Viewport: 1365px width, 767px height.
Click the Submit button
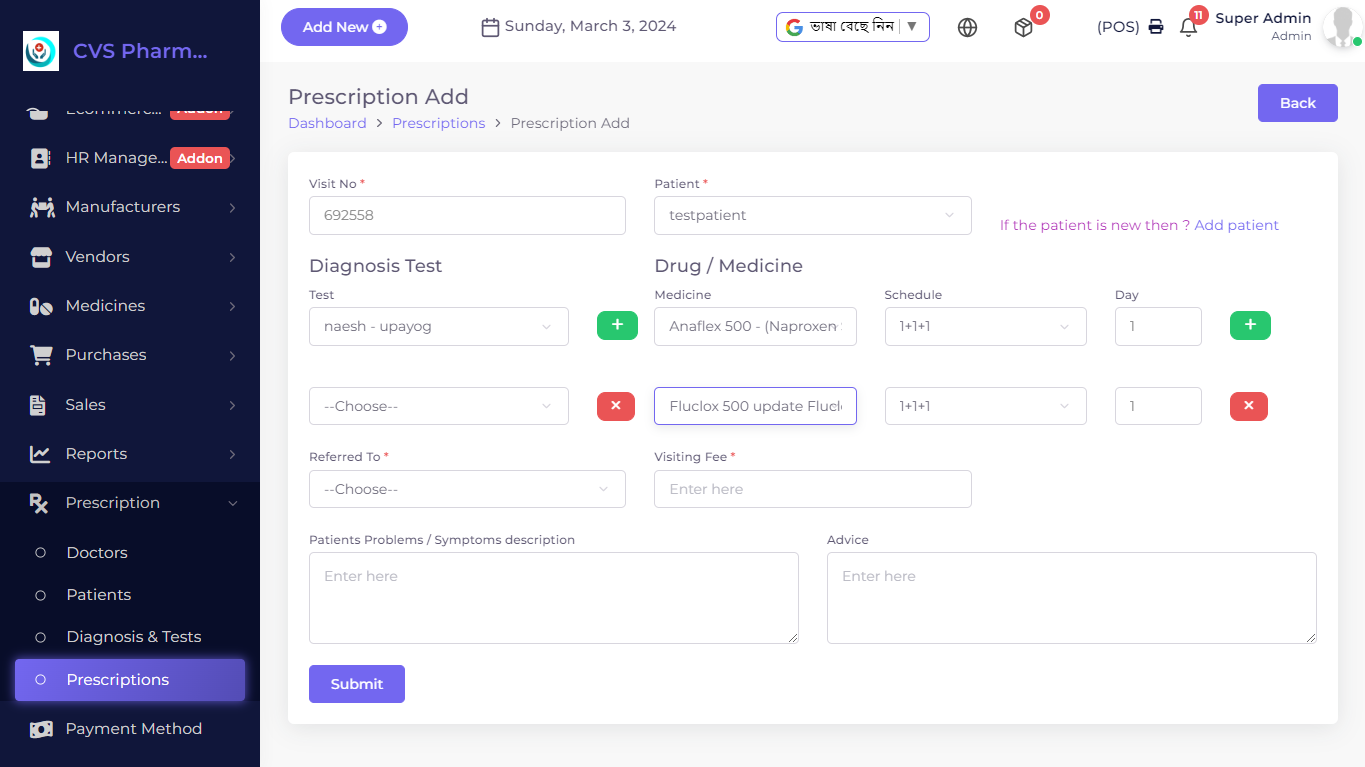point(356,684)
